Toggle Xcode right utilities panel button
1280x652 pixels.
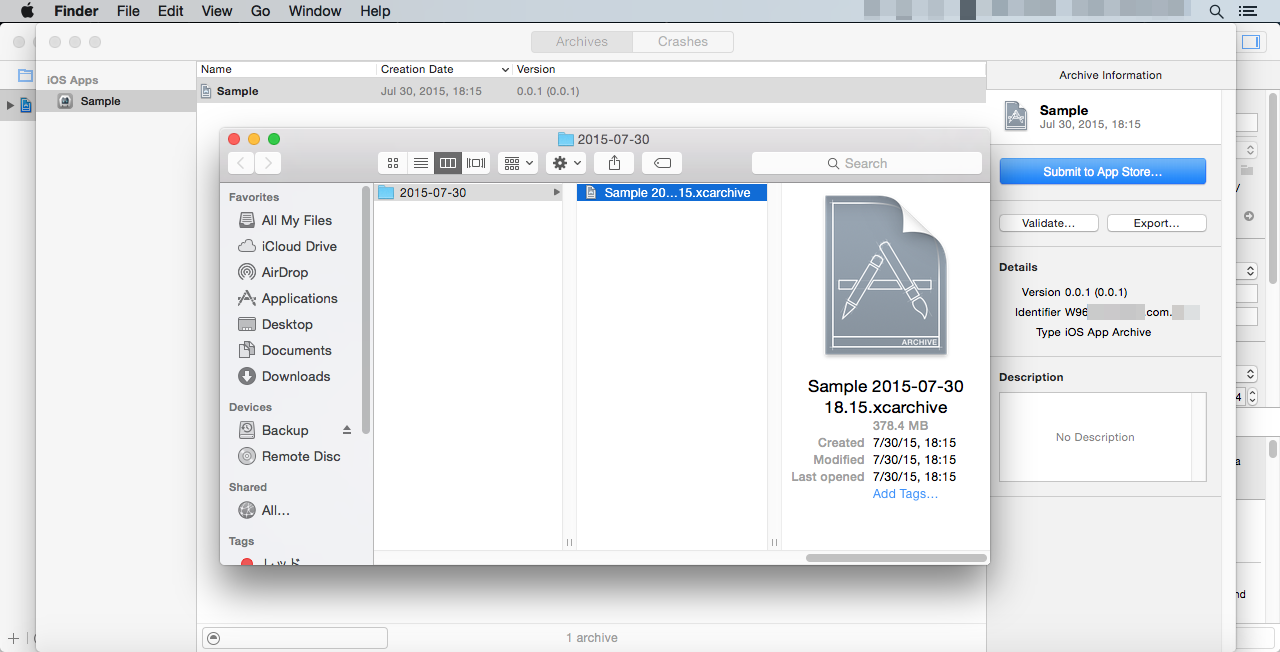point(1251,42)
